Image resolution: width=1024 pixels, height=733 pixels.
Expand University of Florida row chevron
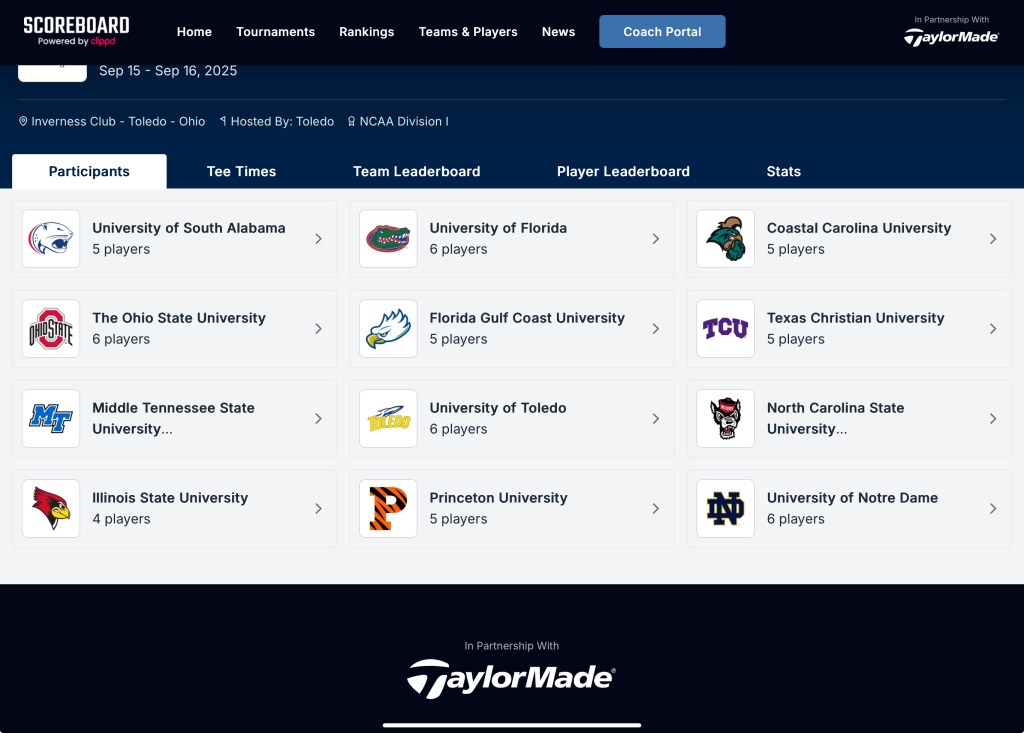click(656, 239)
